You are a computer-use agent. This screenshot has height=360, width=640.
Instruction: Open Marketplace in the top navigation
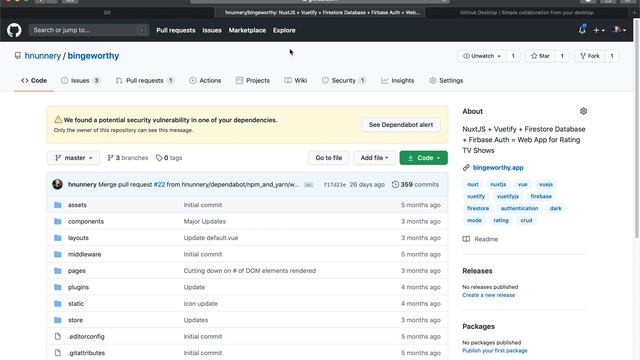[x=247, y=30]
